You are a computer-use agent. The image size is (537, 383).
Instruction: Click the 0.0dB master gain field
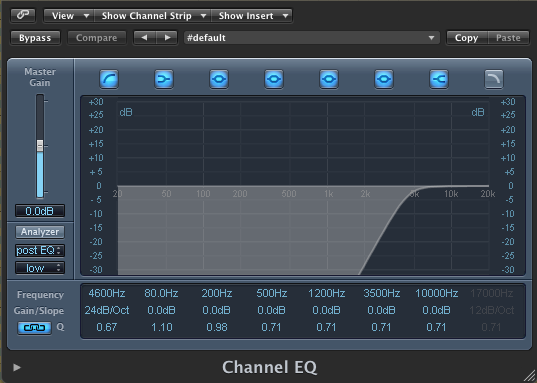coord(40,211)
